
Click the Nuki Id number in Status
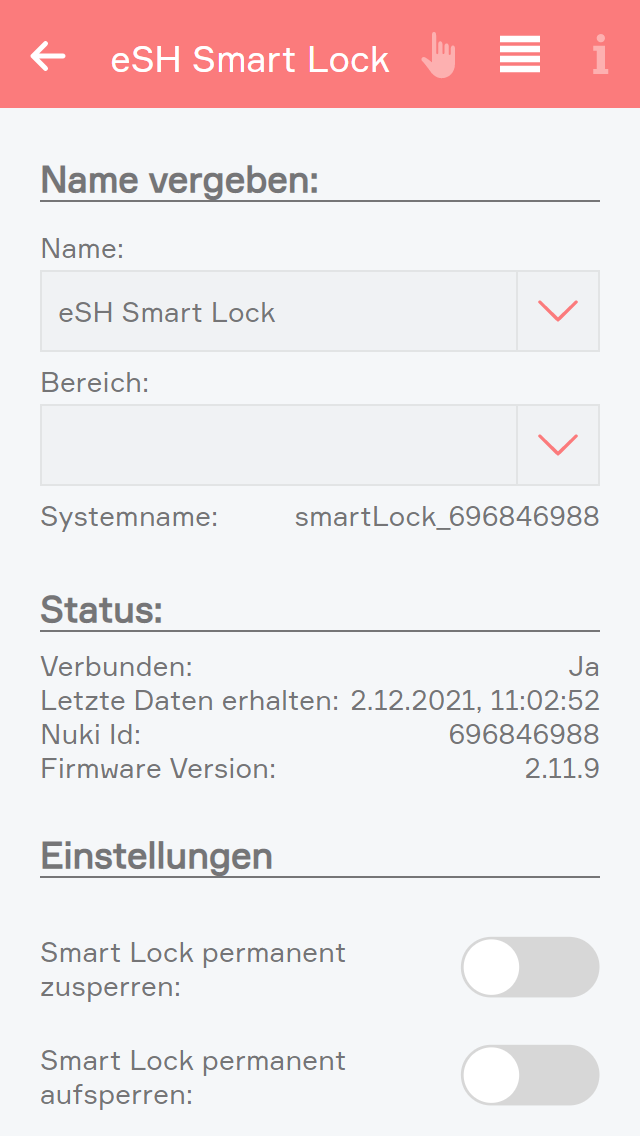(524, 735)
